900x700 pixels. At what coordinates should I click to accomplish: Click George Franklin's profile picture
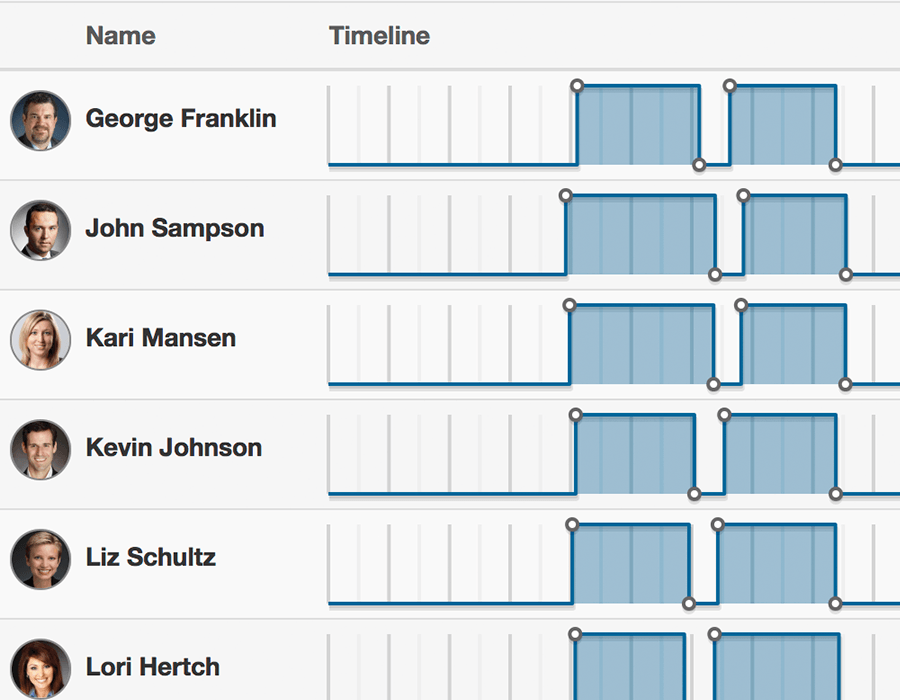coord(40,120)
